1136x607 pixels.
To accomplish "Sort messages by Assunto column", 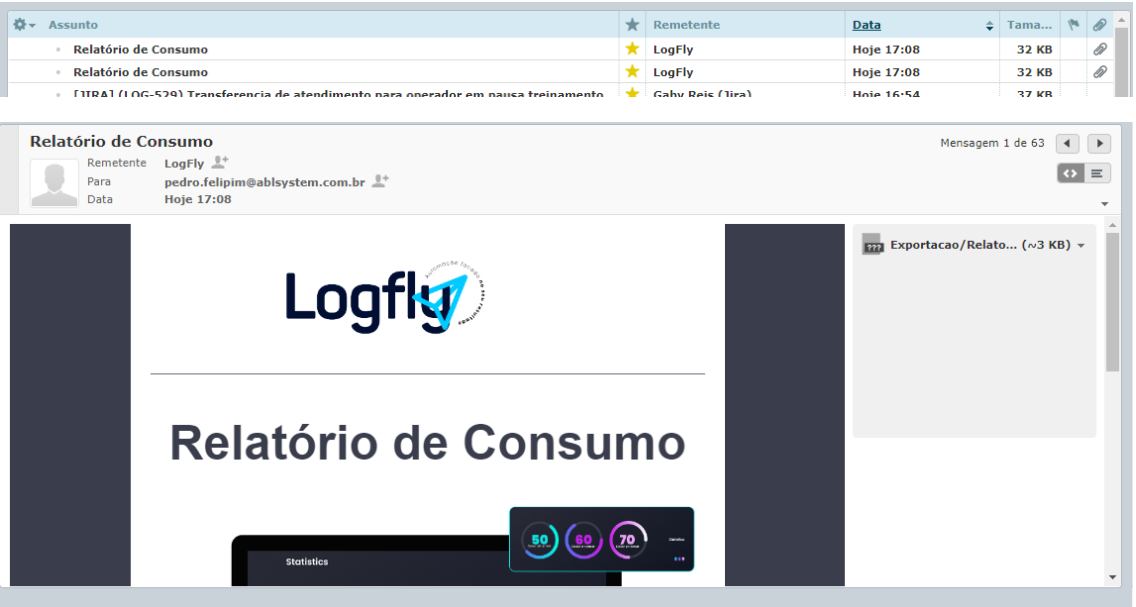I will coord(73,25).
